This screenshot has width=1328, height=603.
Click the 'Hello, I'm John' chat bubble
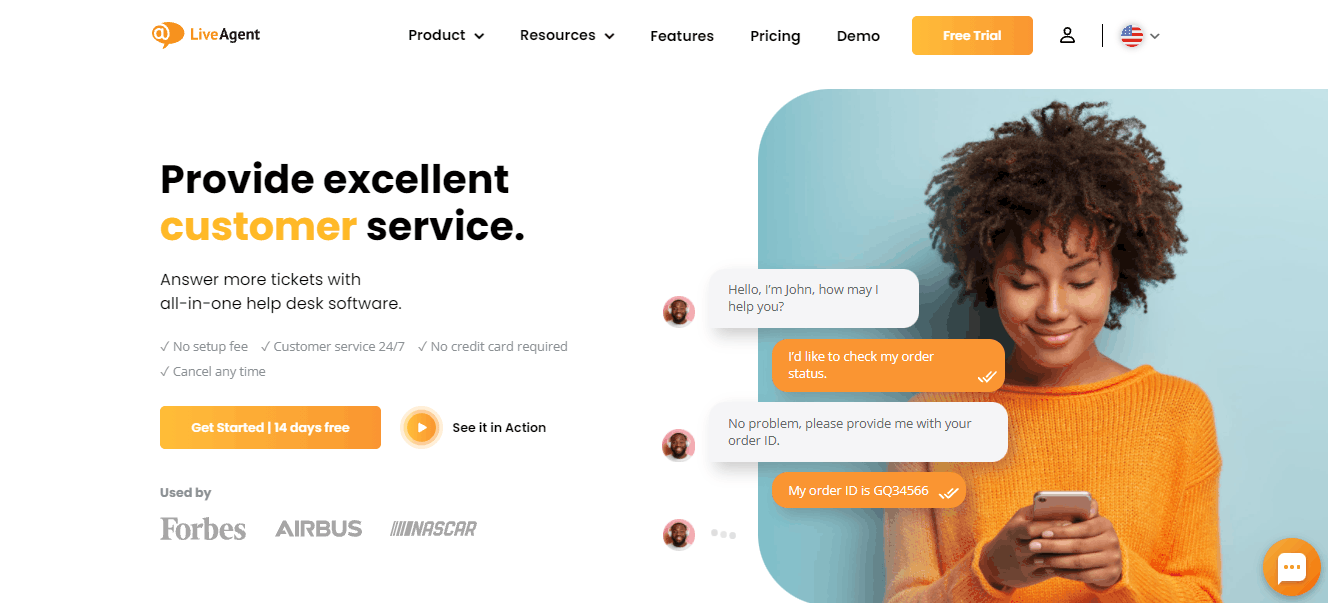(x=814, y=298)
